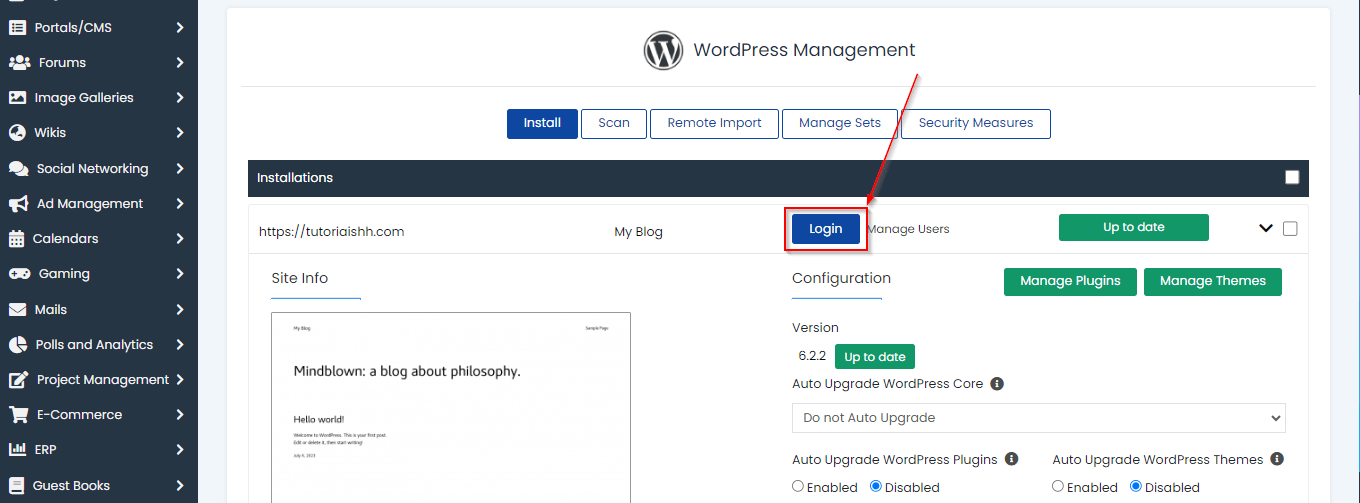This screenshot has width=1360, height=503.
Task: Click the Polls and Analytics pie chart icon
Action: click(x=17, y=345)
